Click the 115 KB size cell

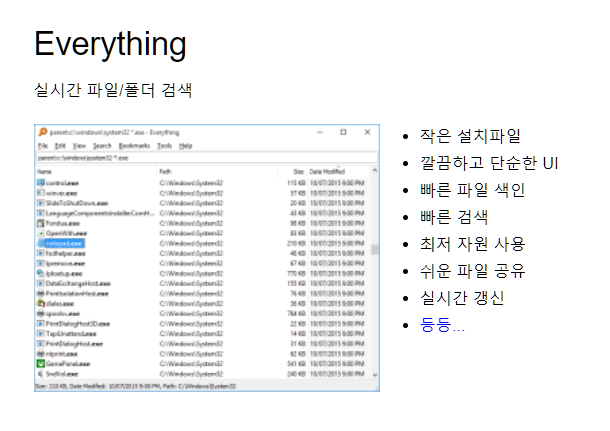296,183
